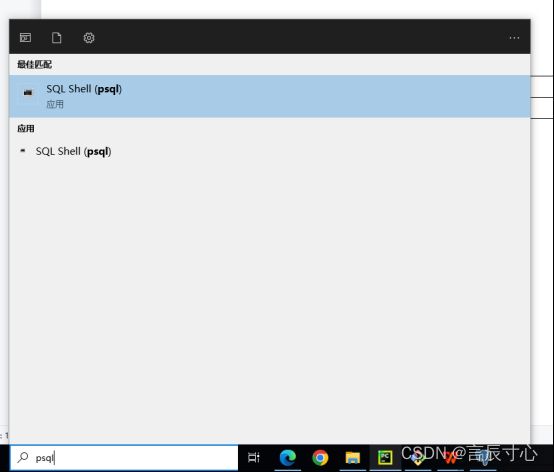Click the icon of the best match SQL Shell result
The width and height of the screenshot is (554, 472).
tap(28, 93)
